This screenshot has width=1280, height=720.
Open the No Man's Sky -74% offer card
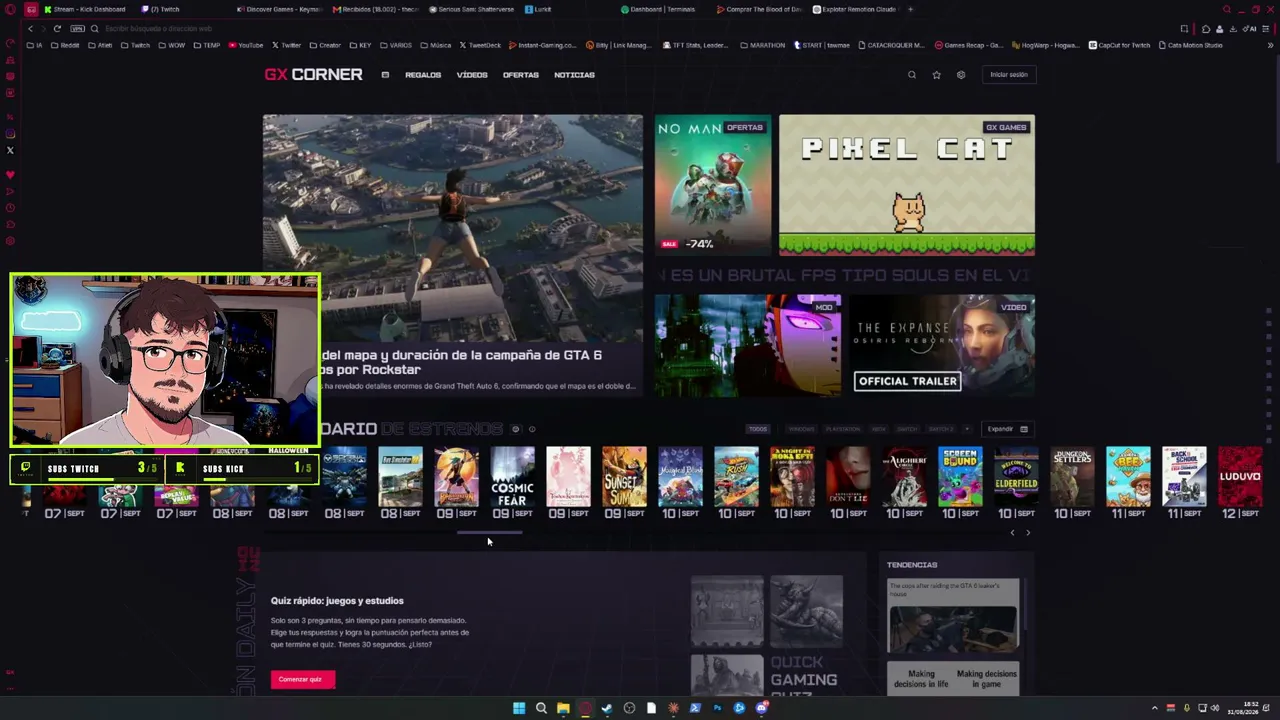coord(713,185)
